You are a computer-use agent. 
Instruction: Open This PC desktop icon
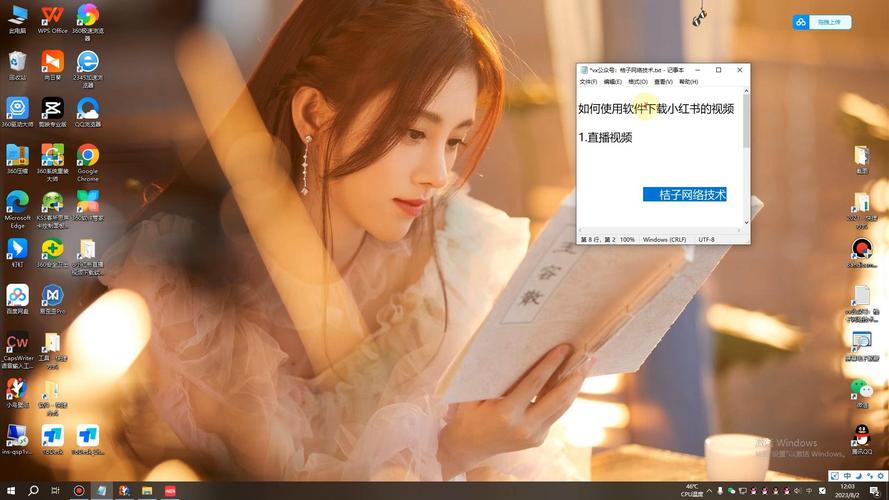(x=17, y=15)
